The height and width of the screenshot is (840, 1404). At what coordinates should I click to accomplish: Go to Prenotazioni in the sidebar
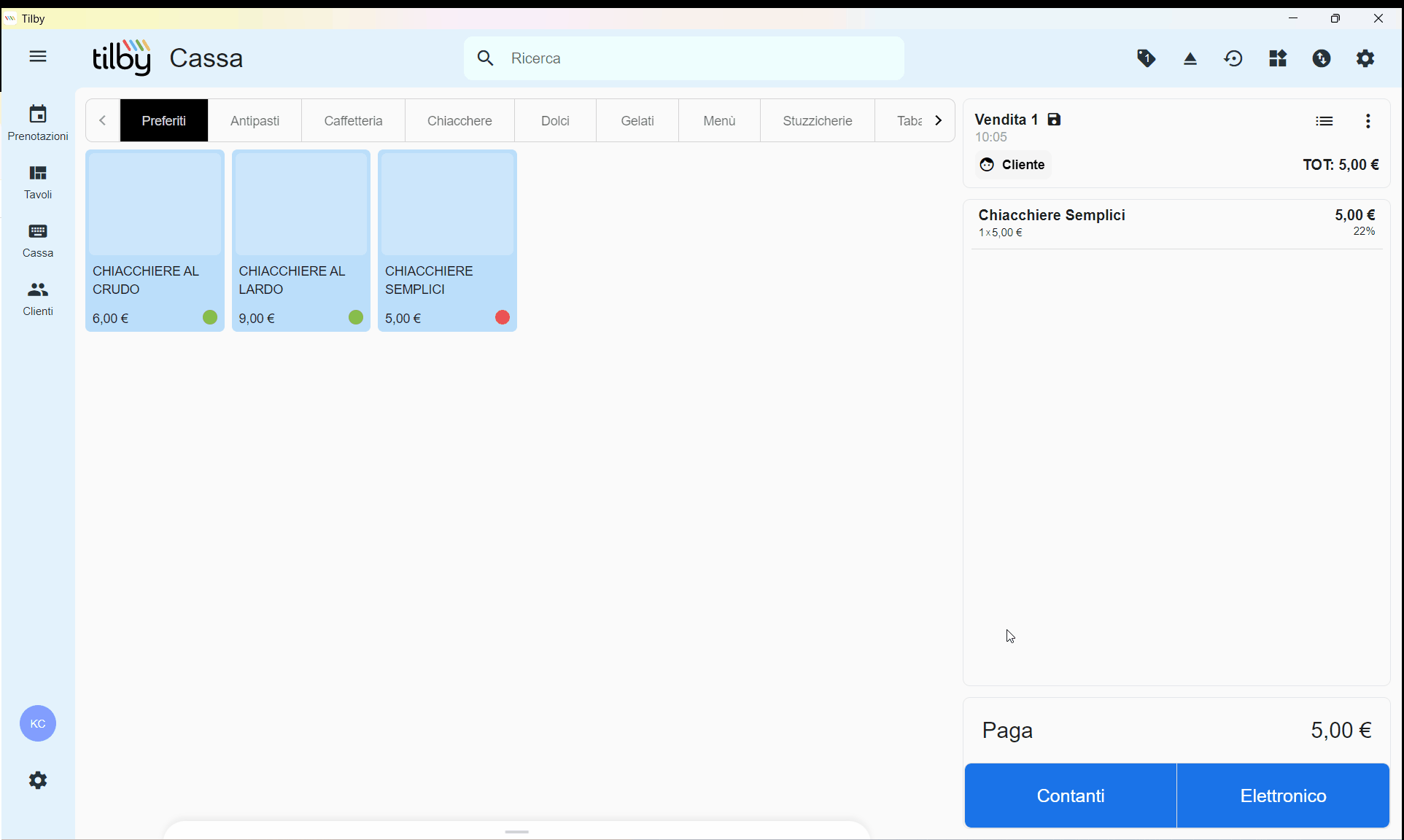pyautogui.click(x=38, y=122)
